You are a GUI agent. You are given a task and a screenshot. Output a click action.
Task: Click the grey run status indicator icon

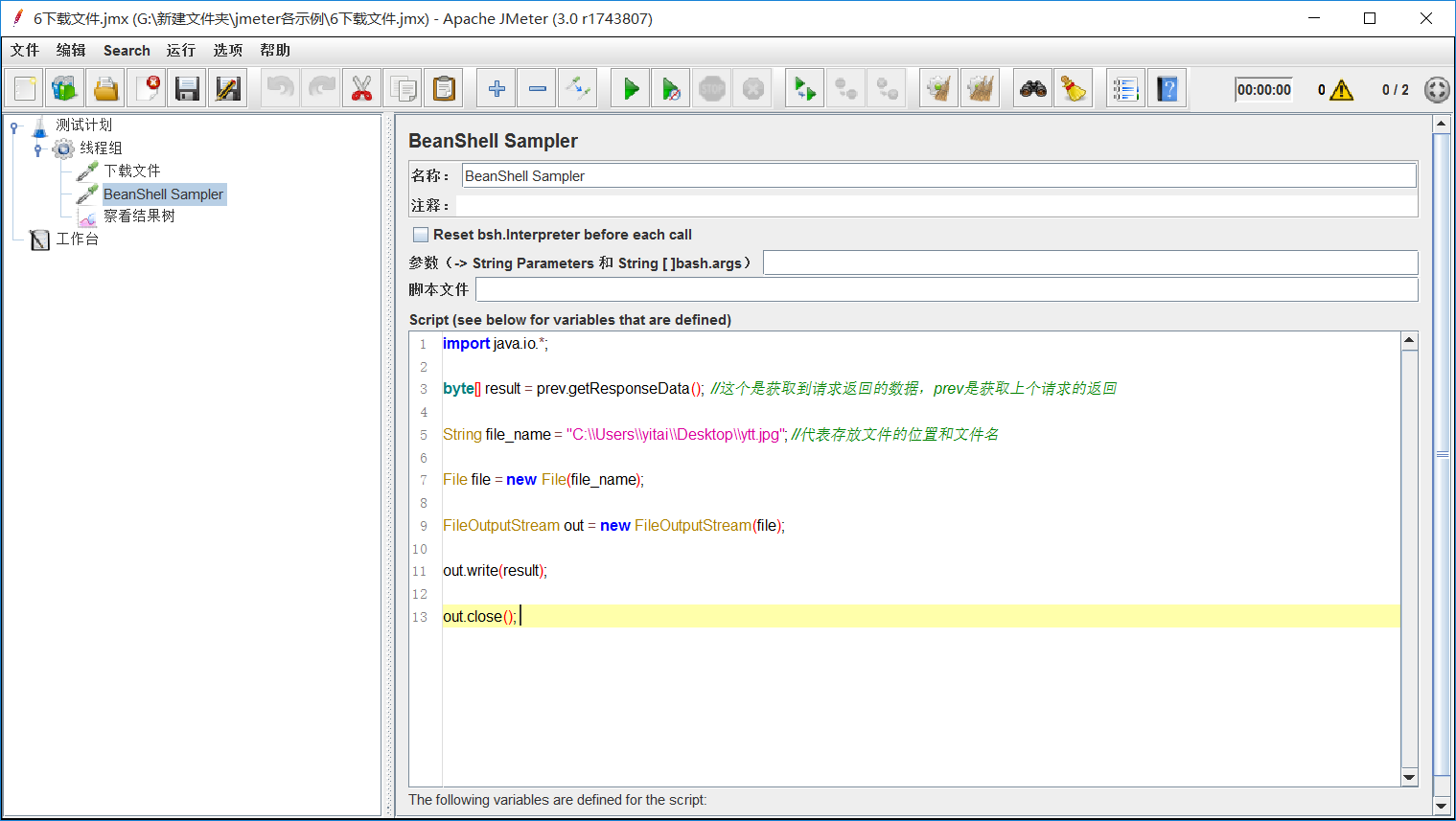click(x=1437, y=90)
